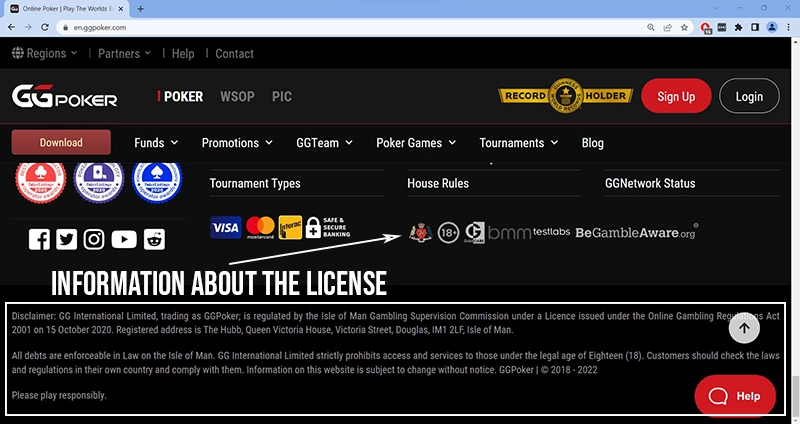Select the Online Poker browser tab
The width and height of the screenshot is (800, 424).
[x=68, y=9]
